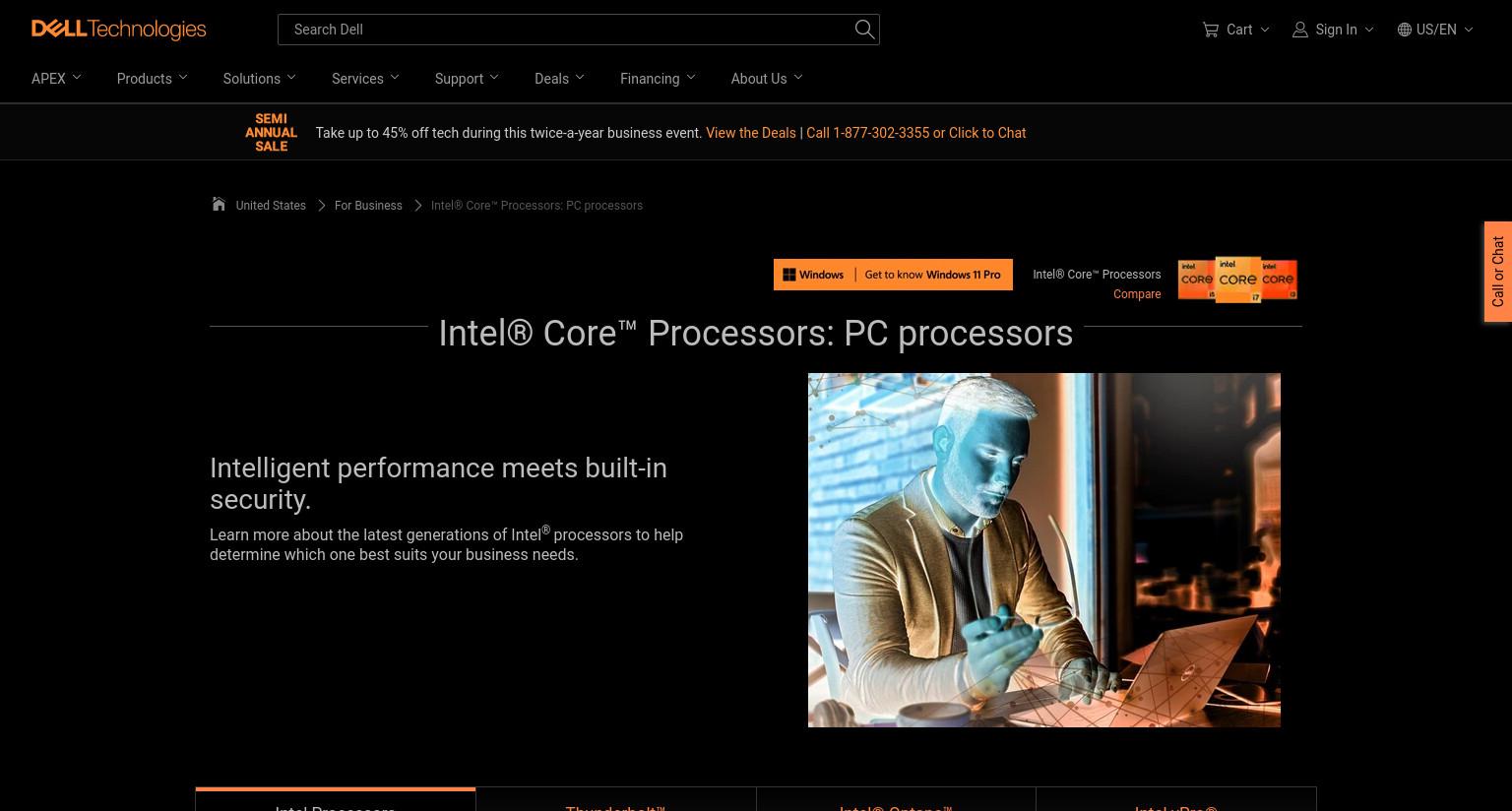1512x811 pixels.
Task: Click the Dell Technologies logo
Action: point(118,30)
